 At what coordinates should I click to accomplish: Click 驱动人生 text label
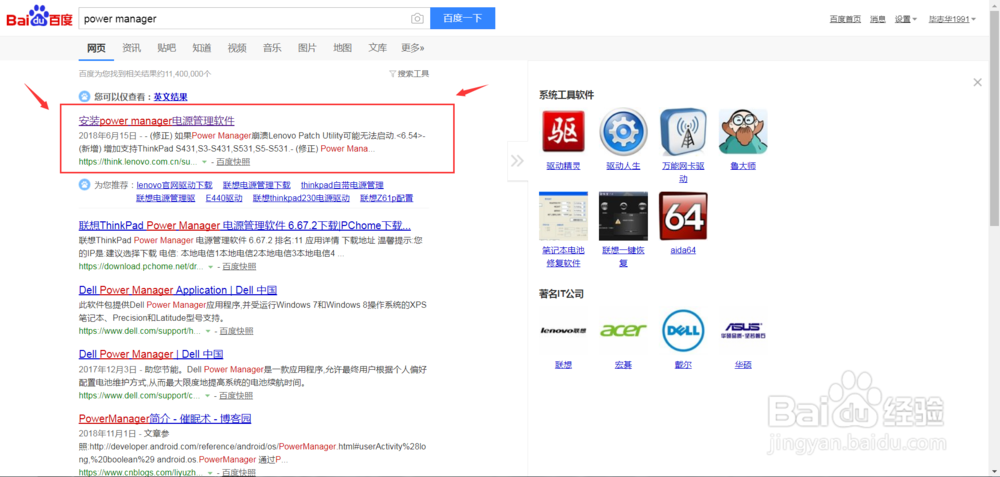(x=623, y=166)
